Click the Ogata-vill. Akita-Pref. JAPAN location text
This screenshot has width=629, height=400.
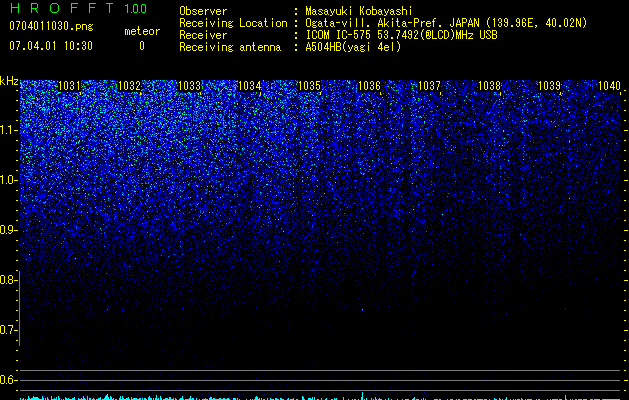[x=446, y=23]
